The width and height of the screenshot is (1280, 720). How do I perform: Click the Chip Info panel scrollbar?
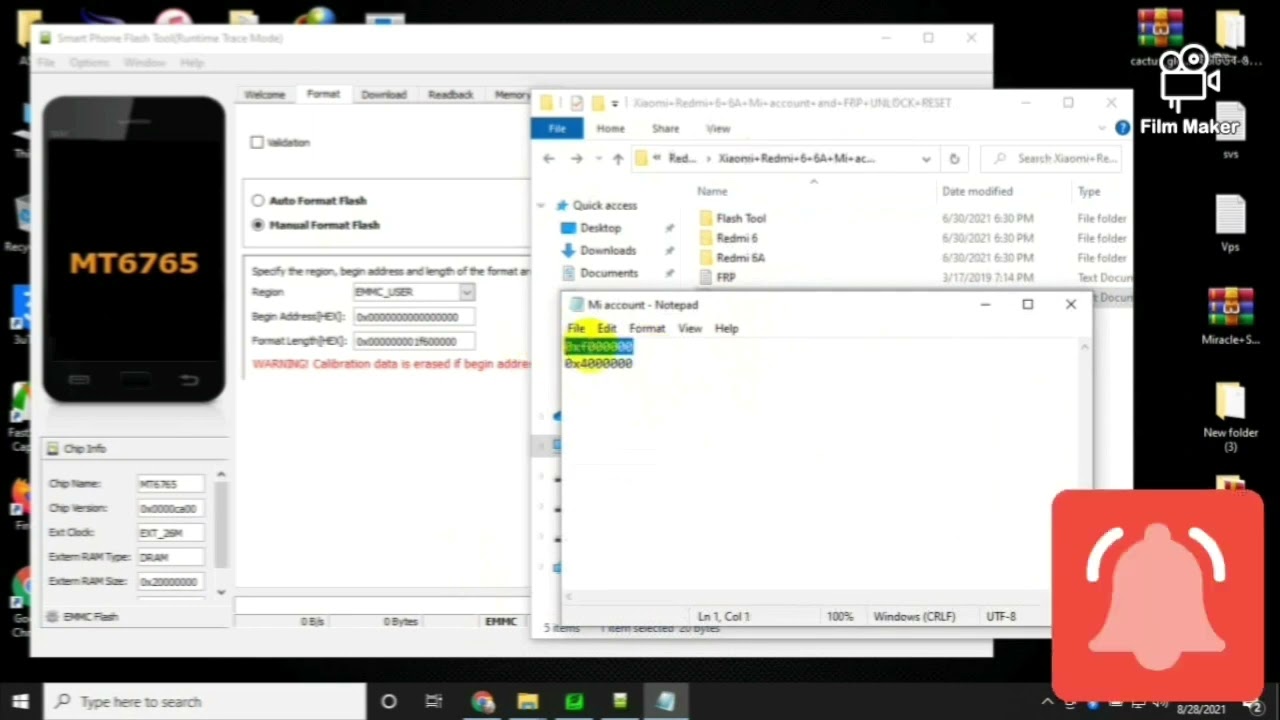coord(221,532)
